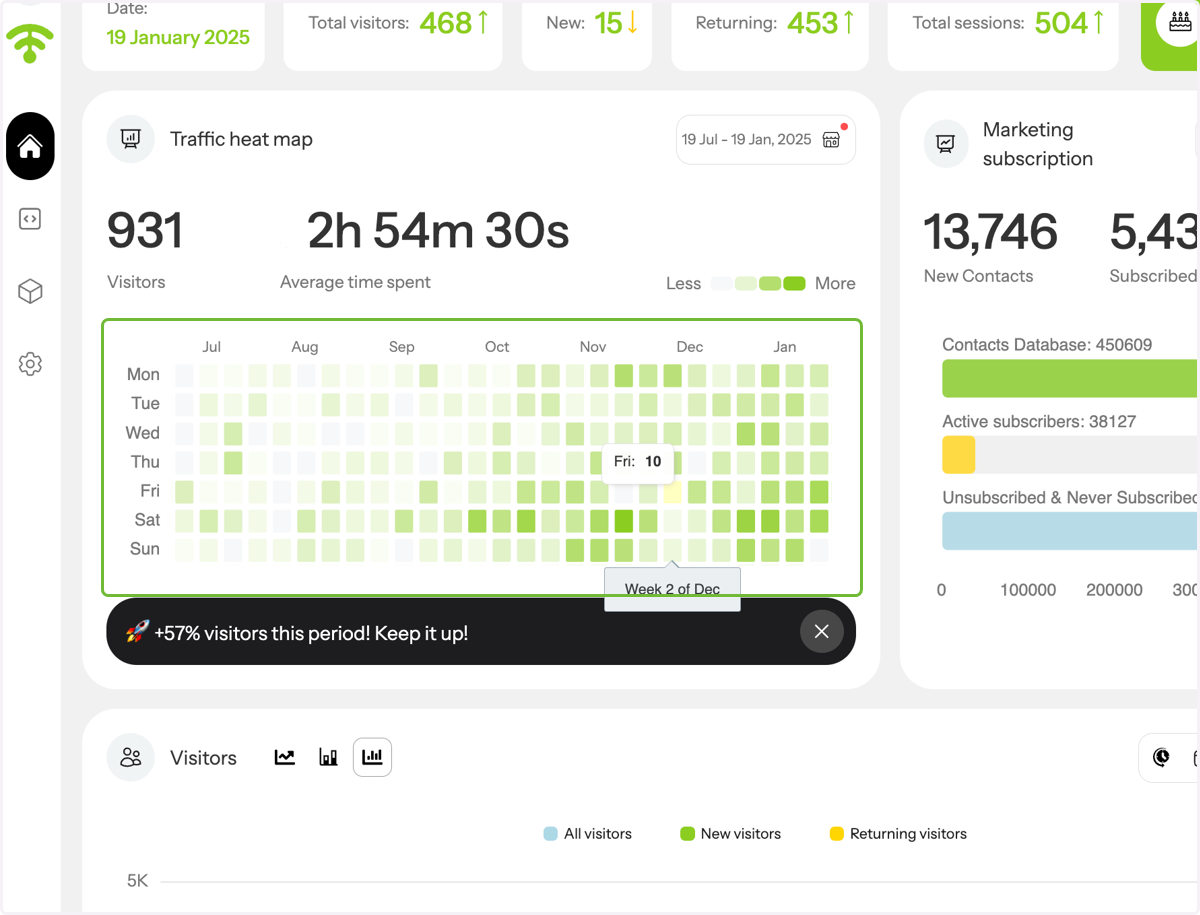
Task: Click the 'Aug' month label on heat map
Action: (x=305, y=347)
